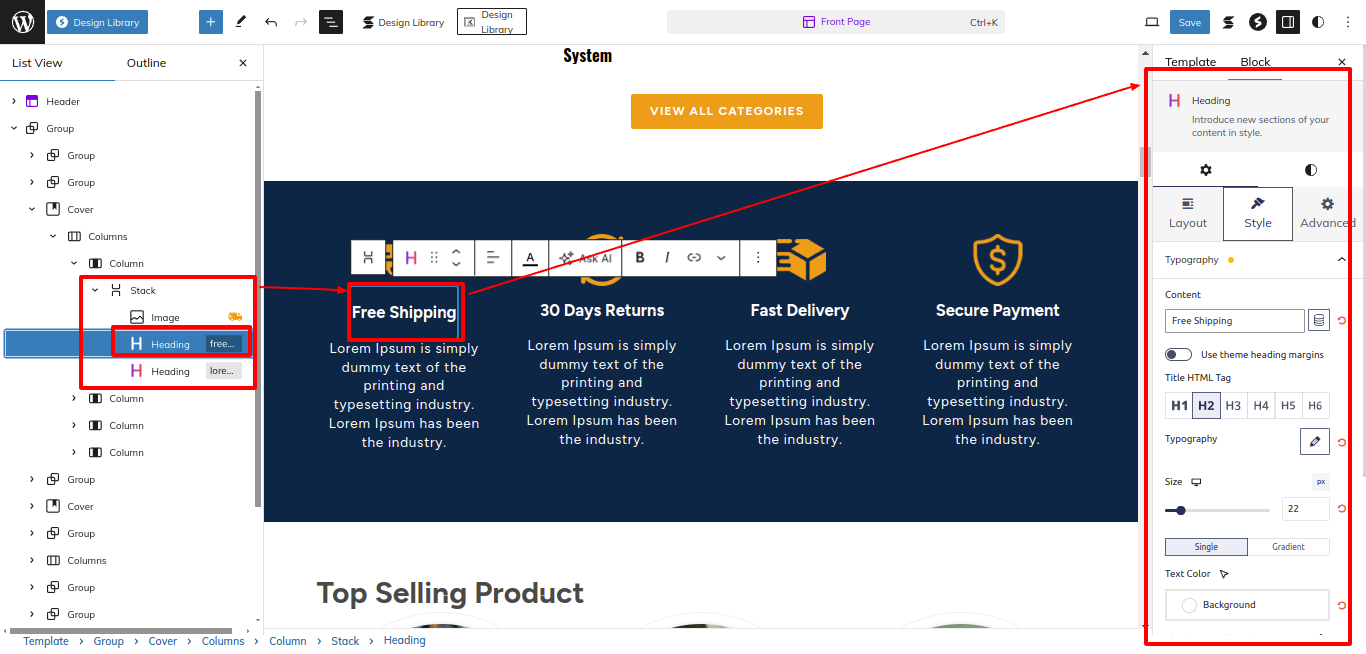The width and height of the screenshot is (1366, 654).
Task: Select H4 title HTML tag
Action: 1261,406
